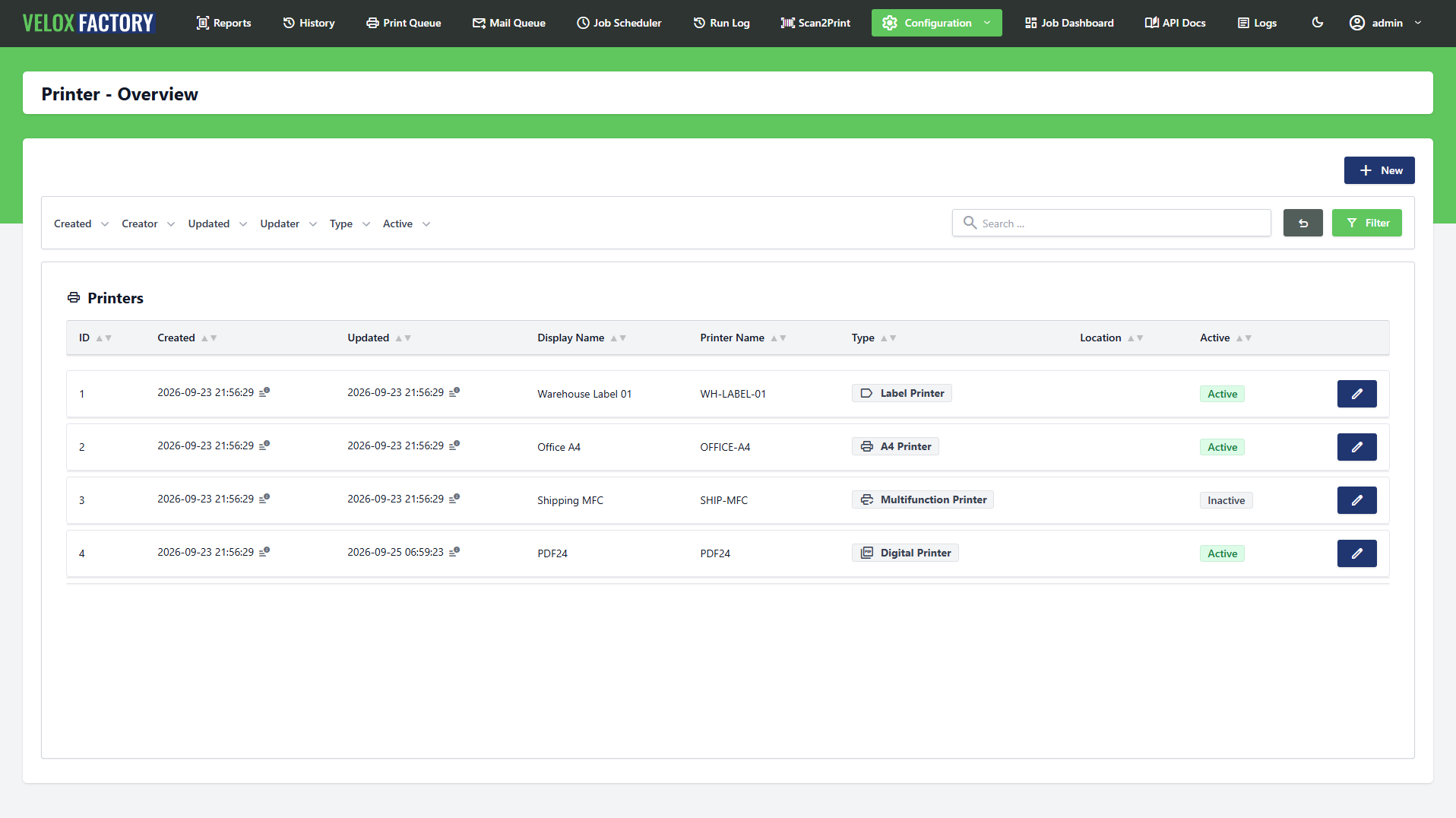Open Mail Queue in navbar
1456x818 pixels.
(509, 23)
